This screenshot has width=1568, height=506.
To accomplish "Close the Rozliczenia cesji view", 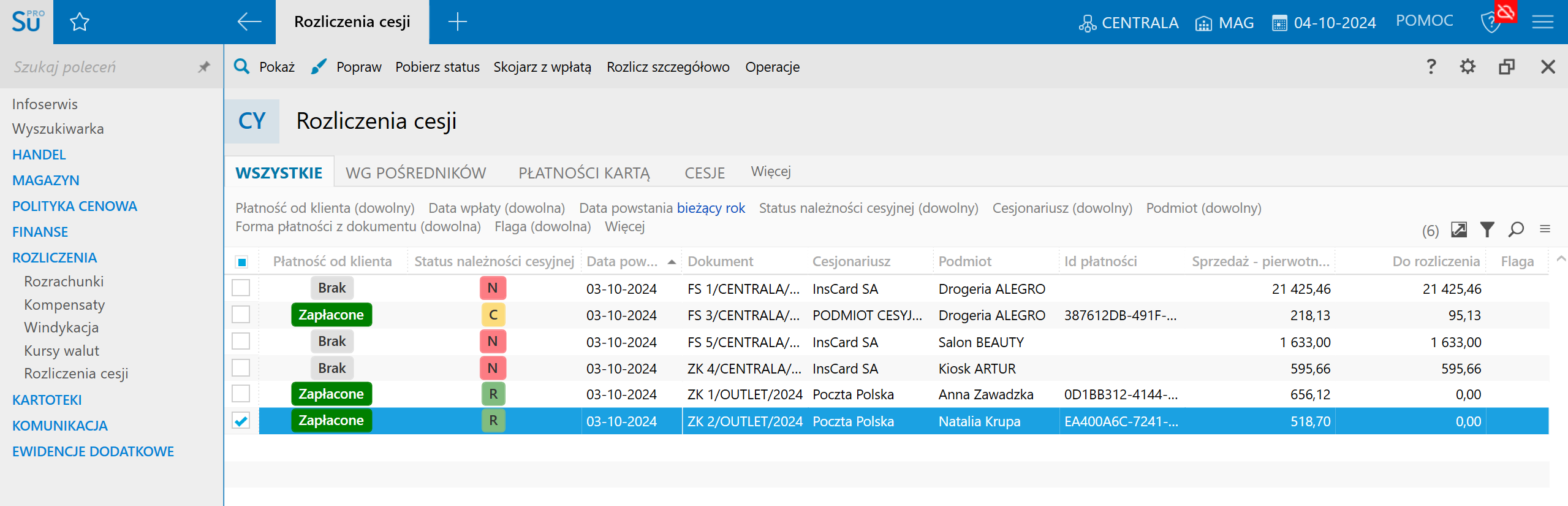I will [1548, 66].
